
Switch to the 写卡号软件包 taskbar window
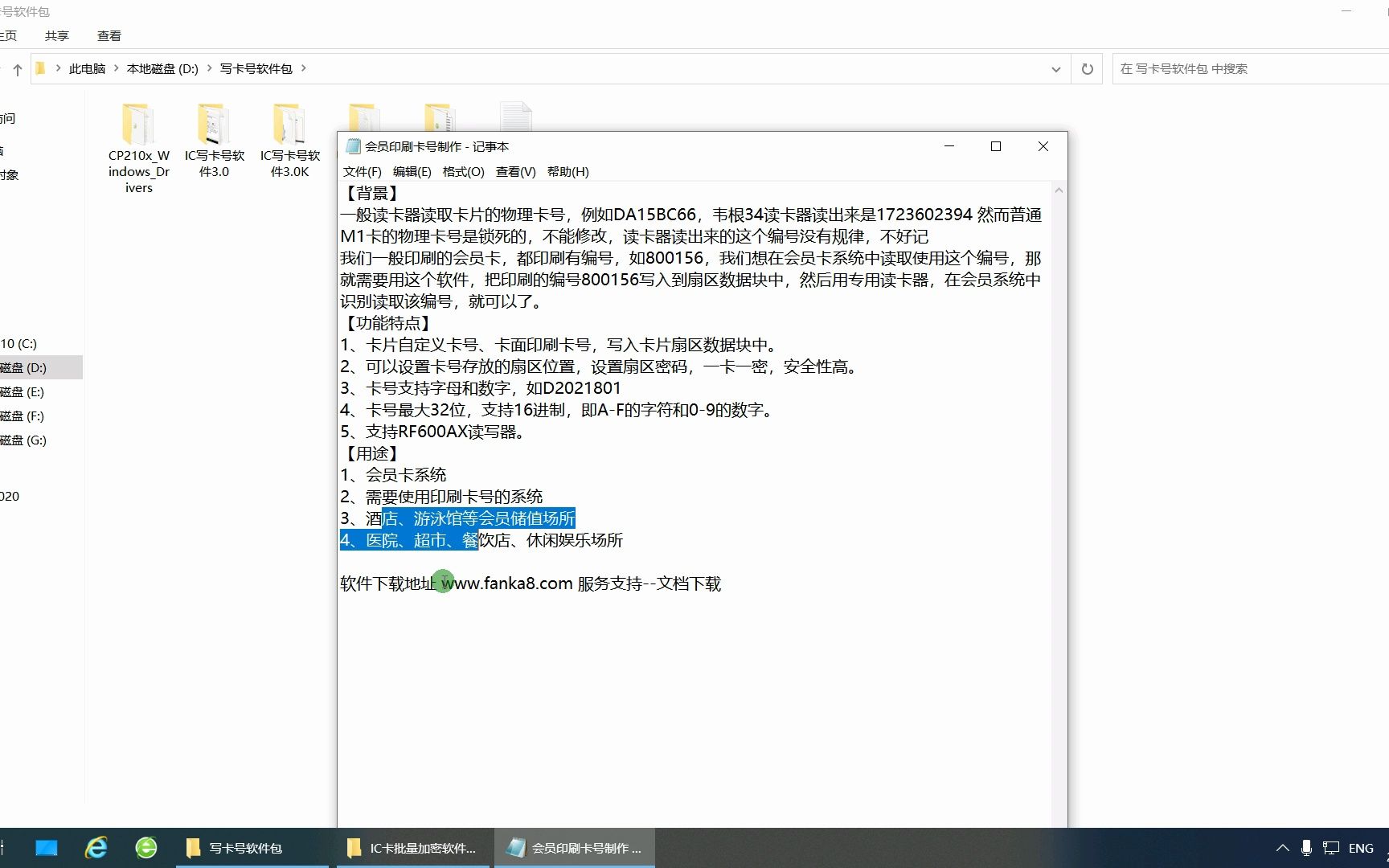tap(252, 848)
